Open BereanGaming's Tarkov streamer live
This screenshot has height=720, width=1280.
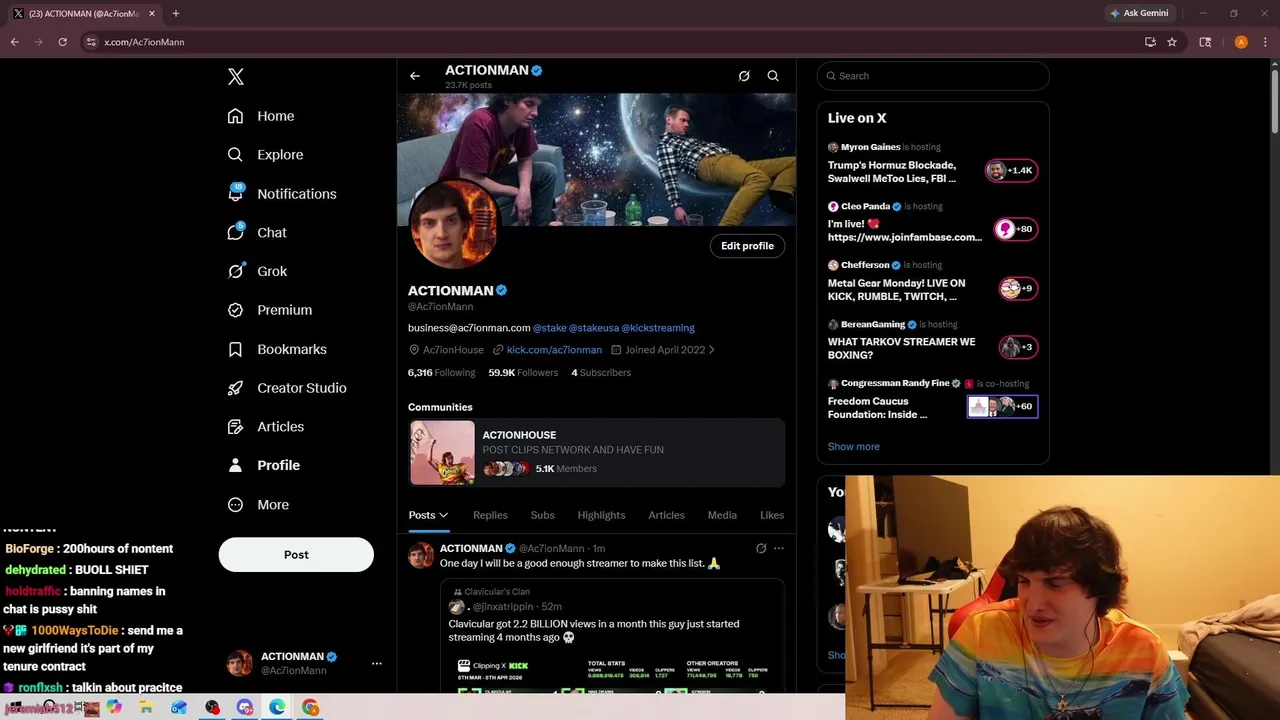click(x=933, y=342)
